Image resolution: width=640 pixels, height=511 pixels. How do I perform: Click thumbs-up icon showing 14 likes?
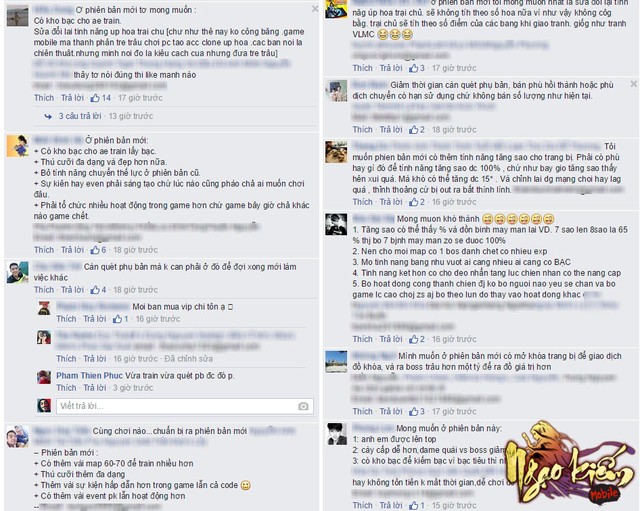pos(95,98)
